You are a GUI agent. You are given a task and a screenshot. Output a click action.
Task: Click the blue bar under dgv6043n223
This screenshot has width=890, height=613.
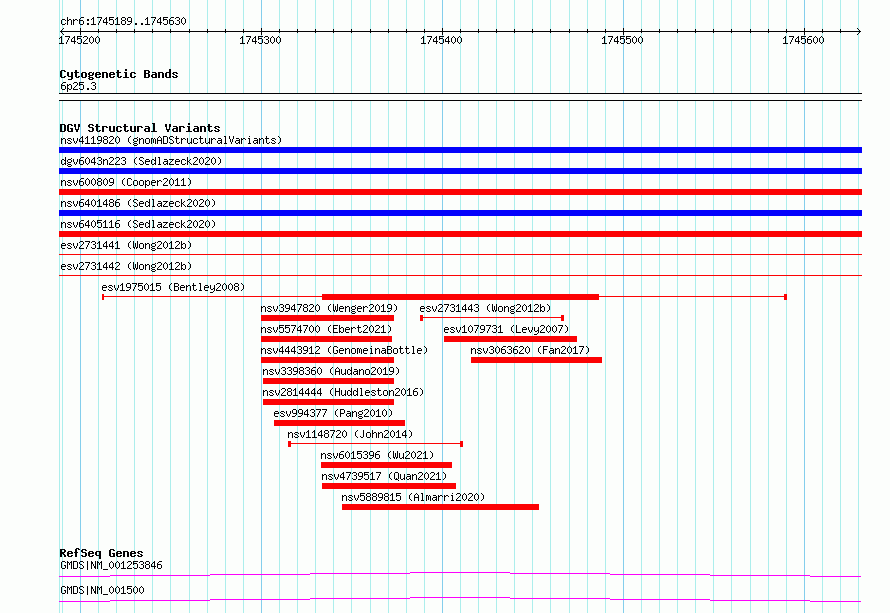(460, 171)
